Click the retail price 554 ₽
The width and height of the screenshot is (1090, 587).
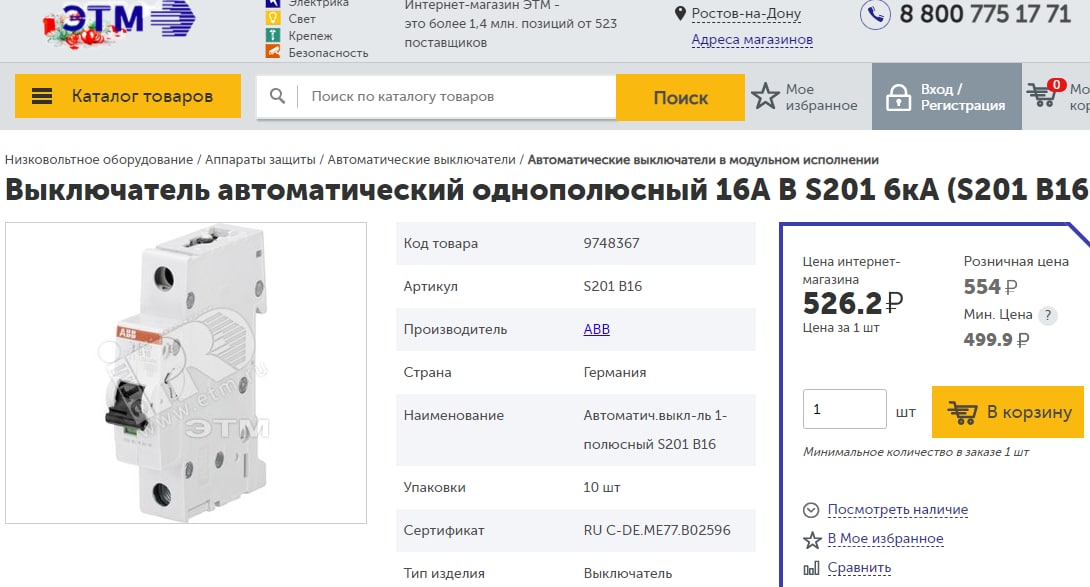coord(990,287)
